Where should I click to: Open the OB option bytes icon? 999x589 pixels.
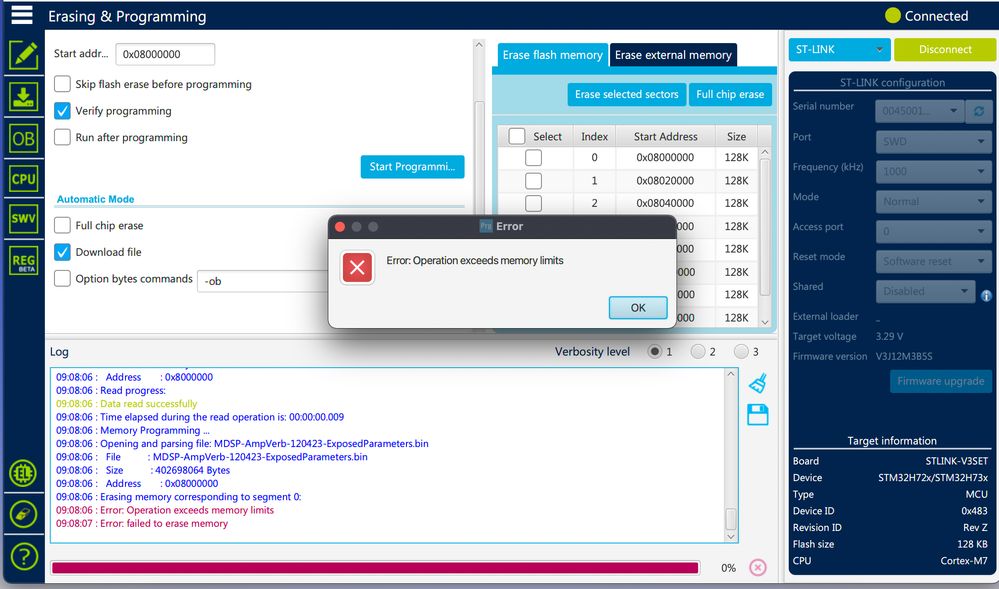(x=24, y=138)
